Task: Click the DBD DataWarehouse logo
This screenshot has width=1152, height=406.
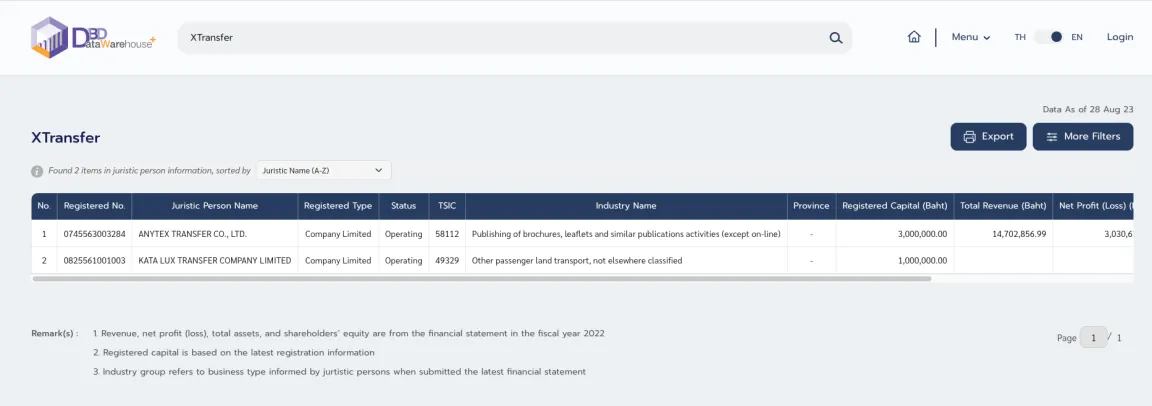Action: [93, 38]
